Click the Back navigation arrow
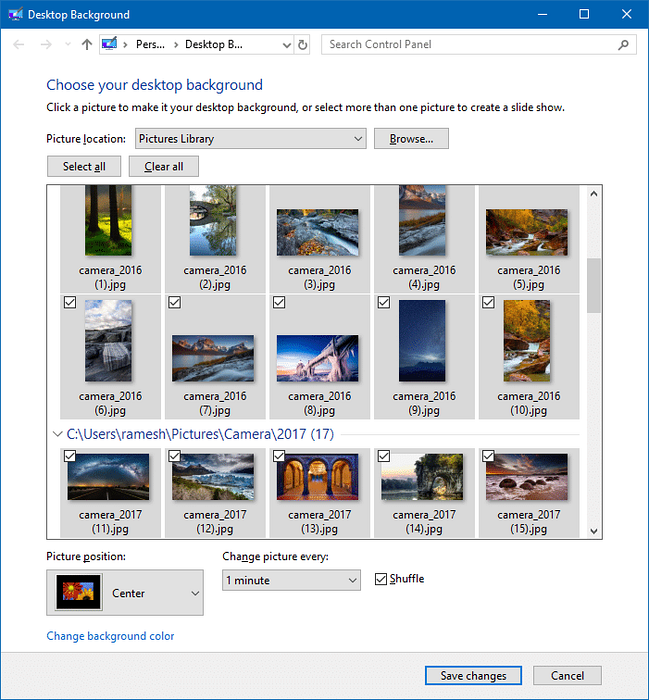The height and width of the screenshot is (700, 649). click(18, 45)
